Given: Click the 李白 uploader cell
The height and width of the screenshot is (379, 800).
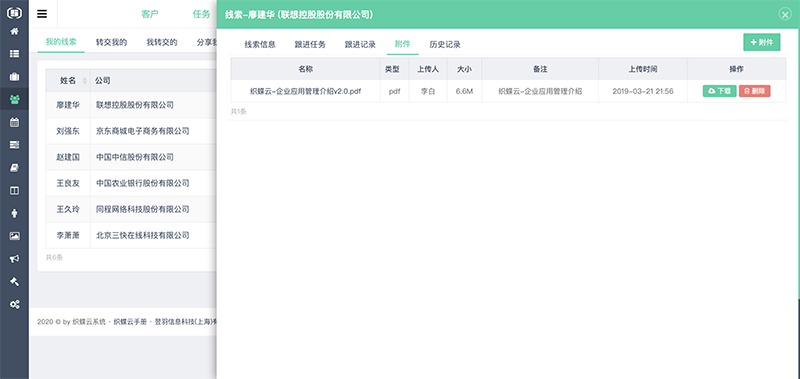Looking at the screenshot, I should pyautogui.click(x=428, y=91).
